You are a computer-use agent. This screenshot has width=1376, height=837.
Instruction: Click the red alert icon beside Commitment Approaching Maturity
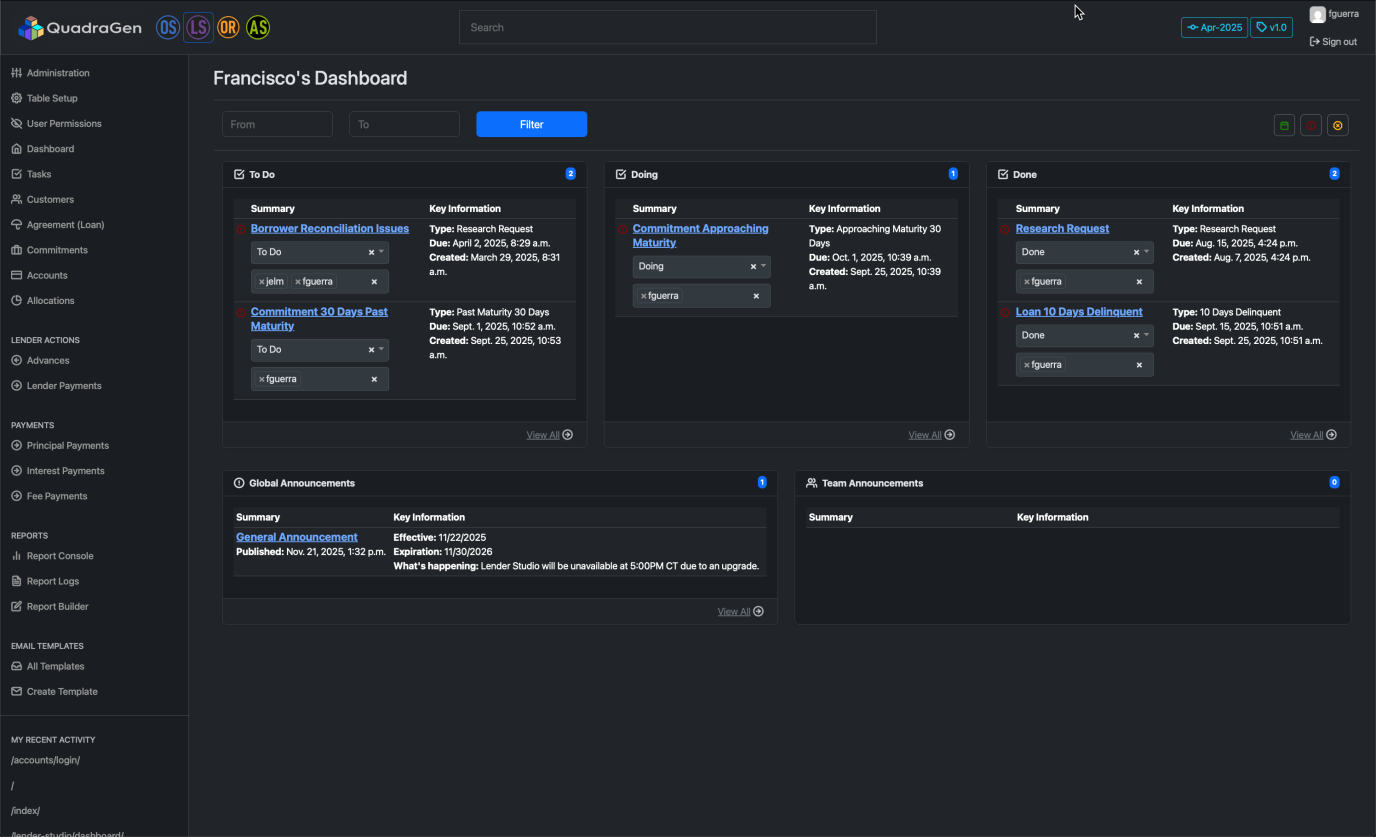point(623,229)
